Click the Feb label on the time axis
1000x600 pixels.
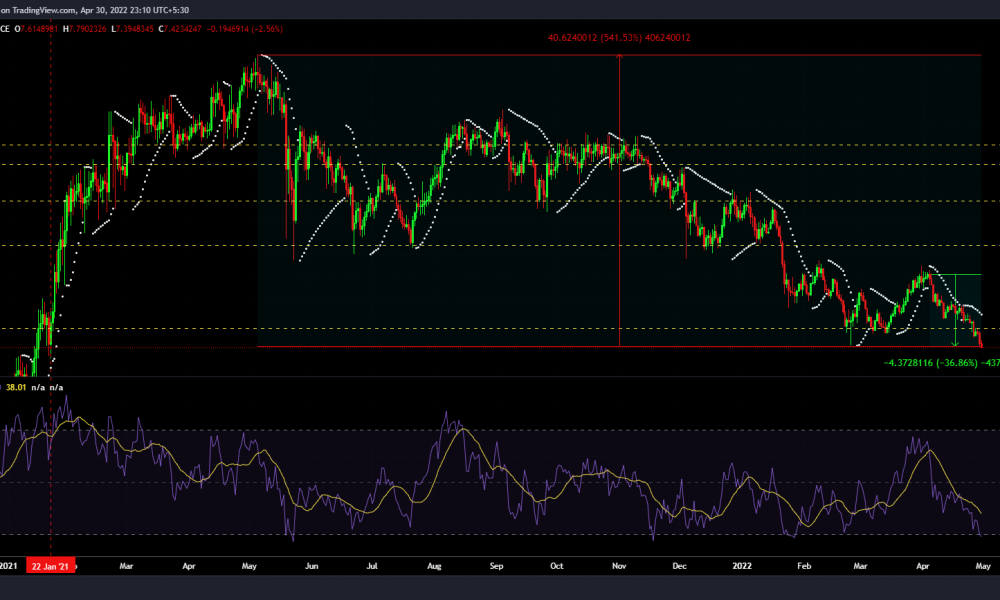[x=804, y=566]
